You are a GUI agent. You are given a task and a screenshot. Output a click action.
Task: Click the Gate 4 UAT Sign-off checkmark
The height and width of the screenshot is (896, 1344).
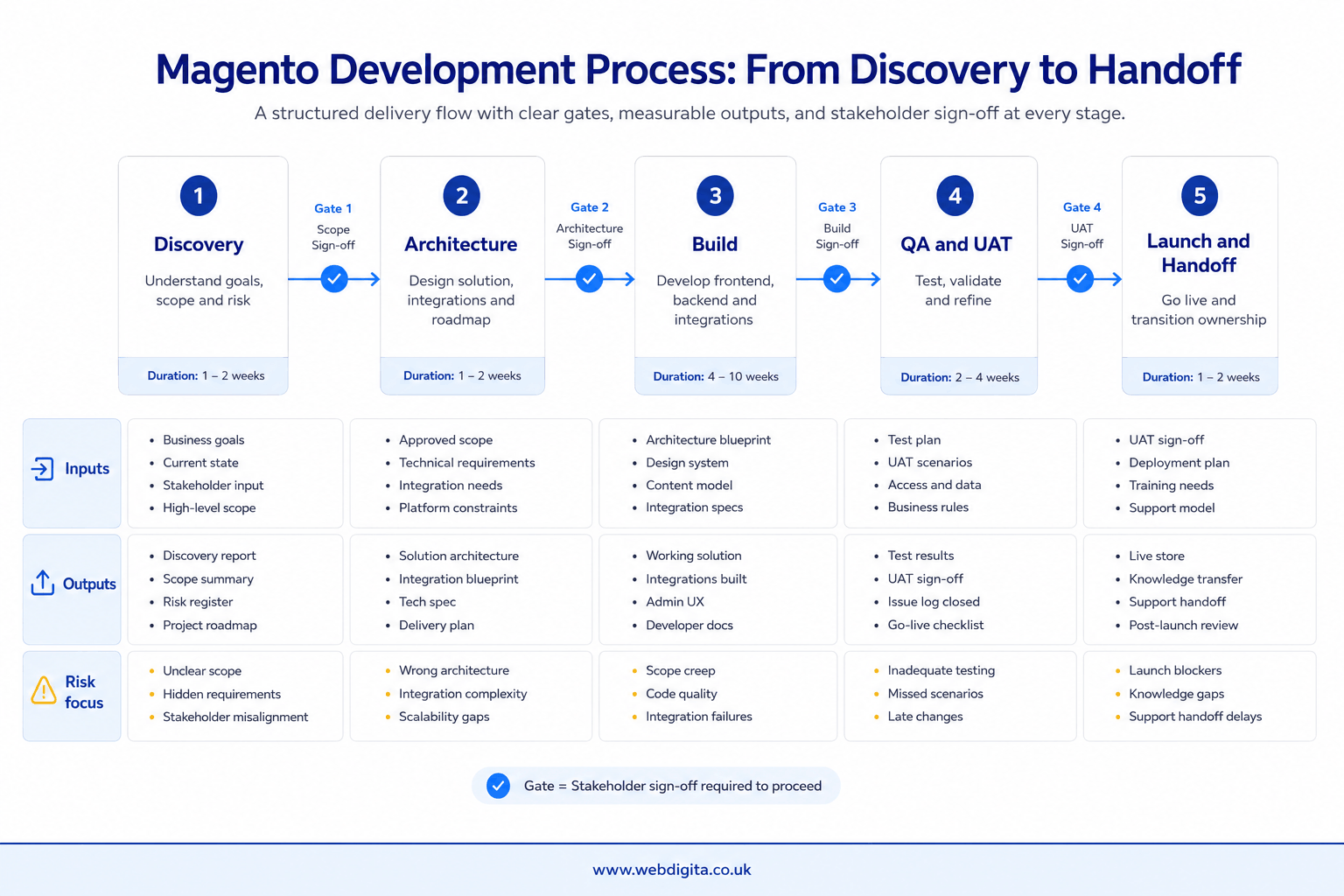click(1081, 279)
